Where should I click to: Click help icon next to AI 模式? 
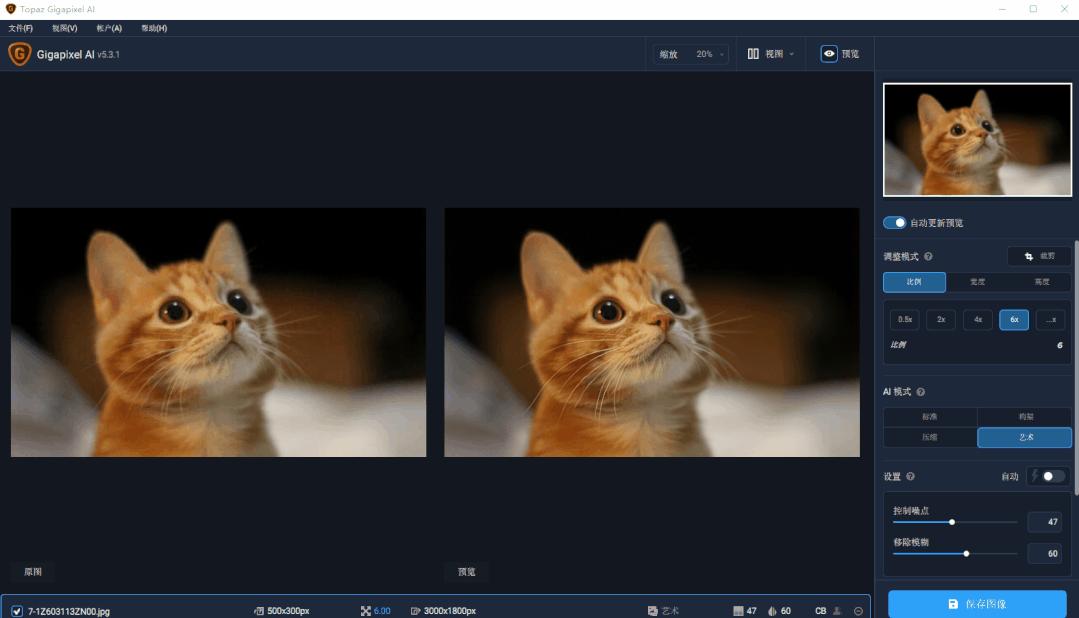point(921,392)
